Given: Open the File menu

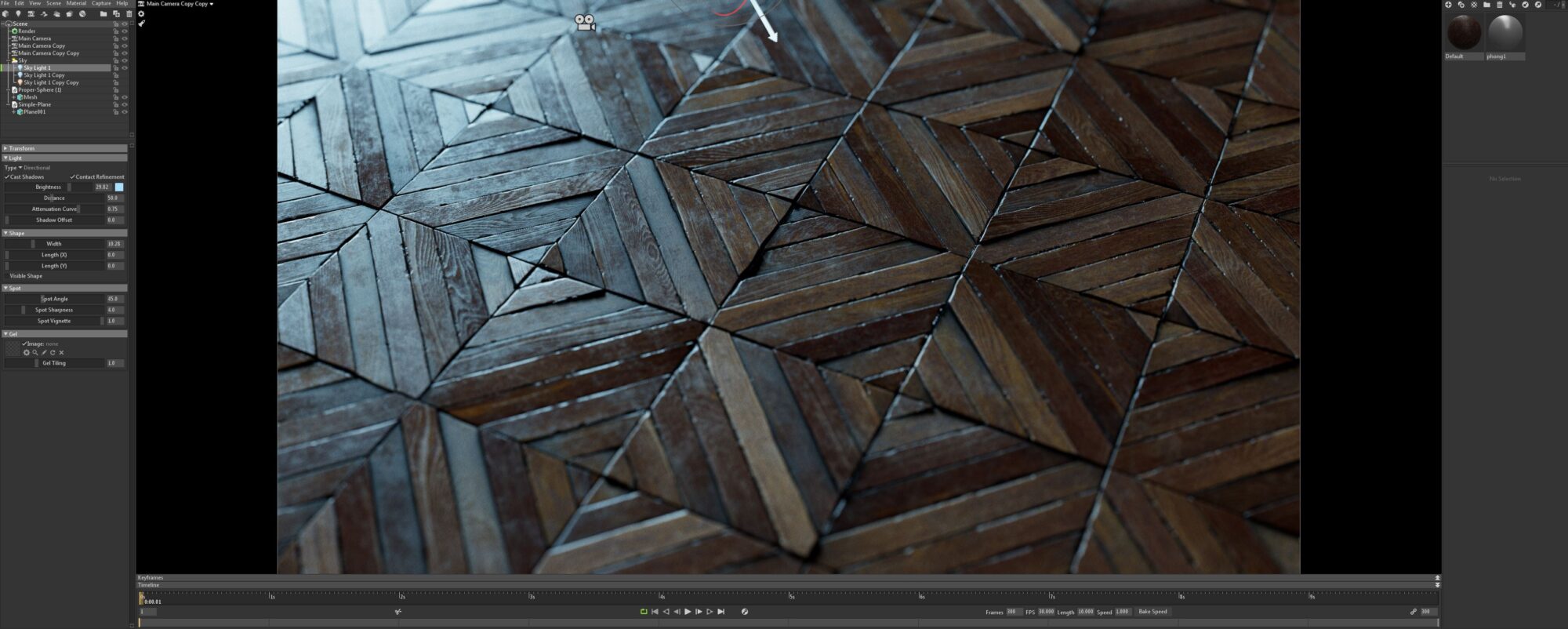Looking at the screenshot, I should 5,3.
